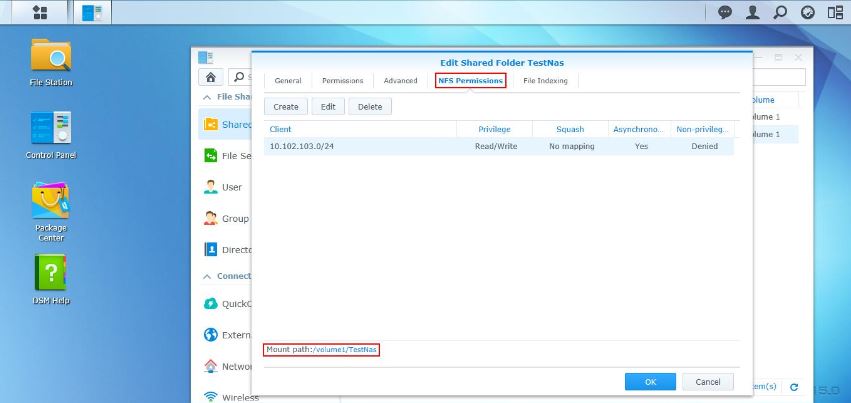Open the taskbar search magnifier icon

(780, 12)
